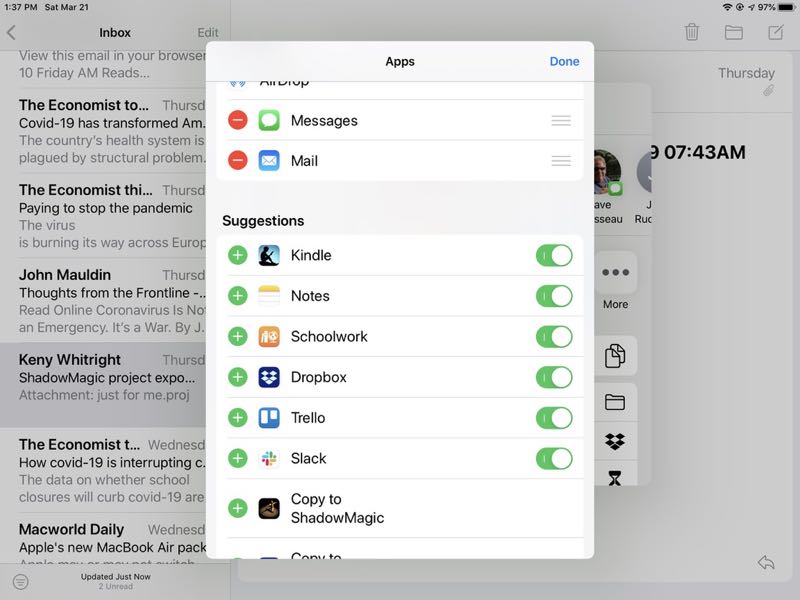Open compose new message icon
Viewport: 800px width, 600px height.
[776, 32]
